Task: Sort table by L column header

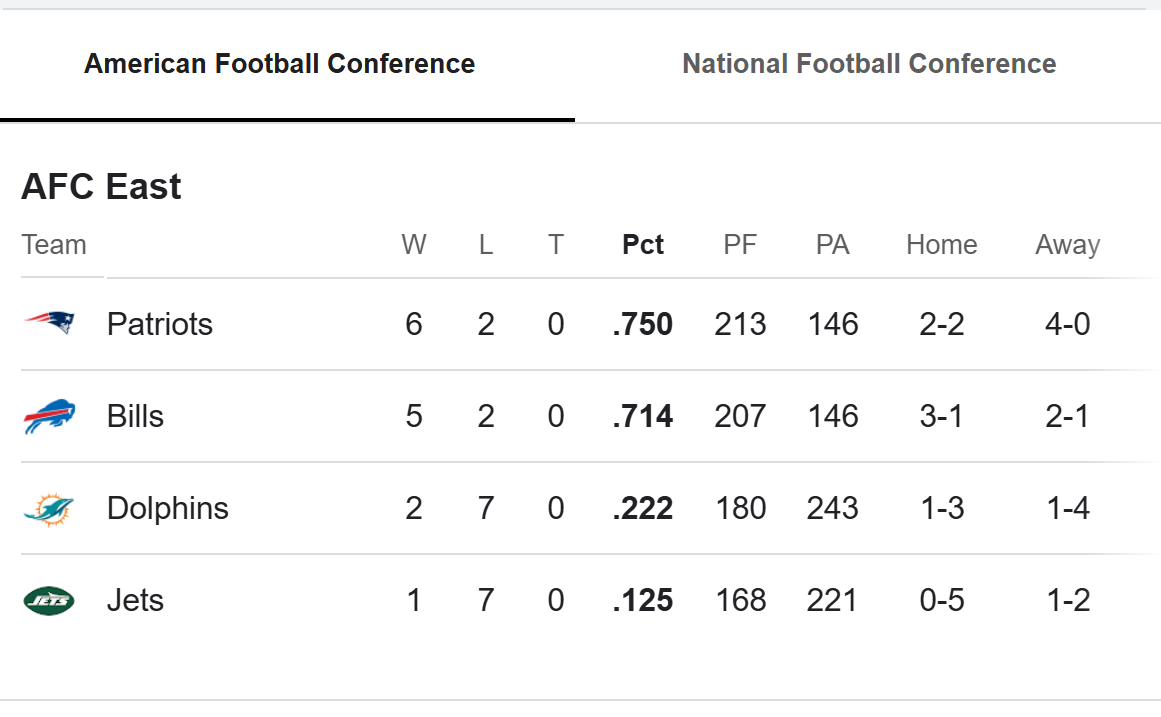Action: click(485, 245)
